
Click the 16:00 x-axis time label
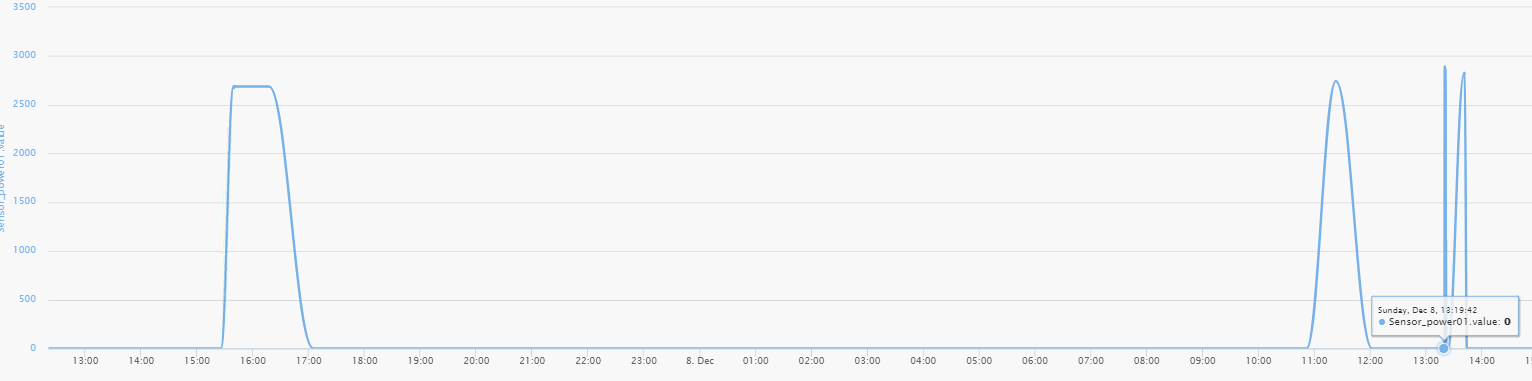click(253, 360)
